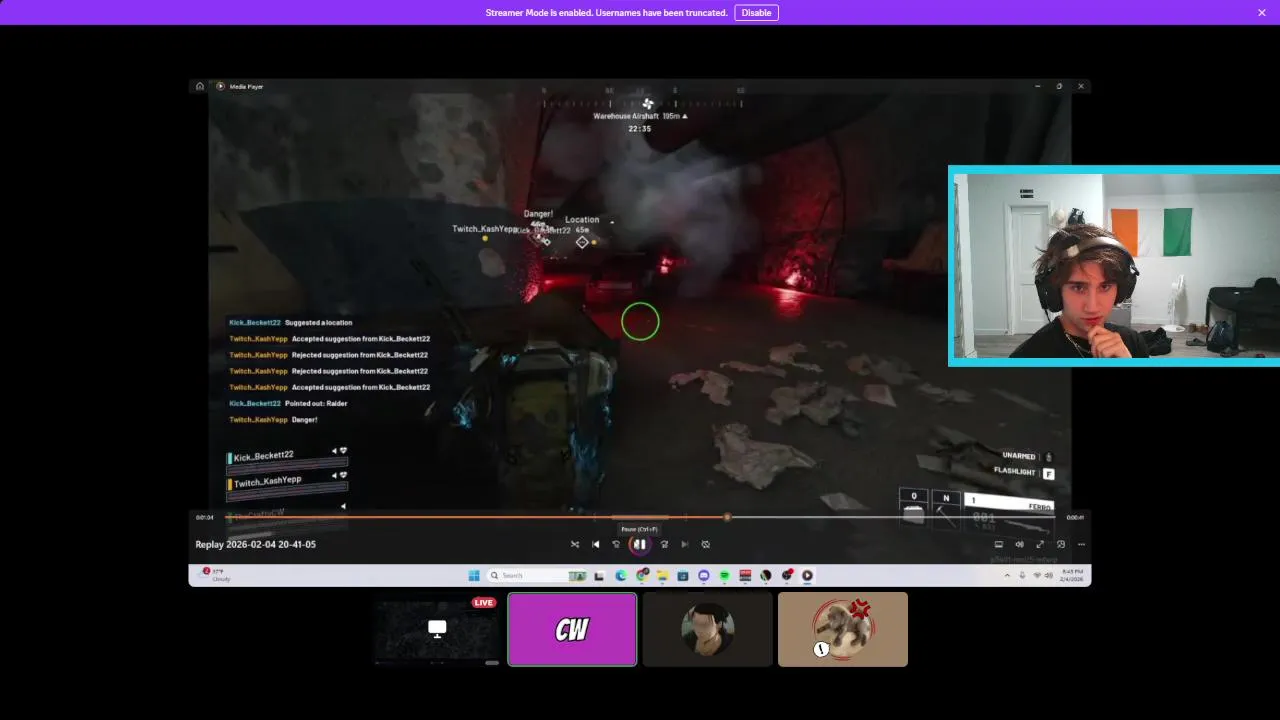Screen dimensions: 1280x720
Task: Open the cast to device option
Action: tap(998, 544)
